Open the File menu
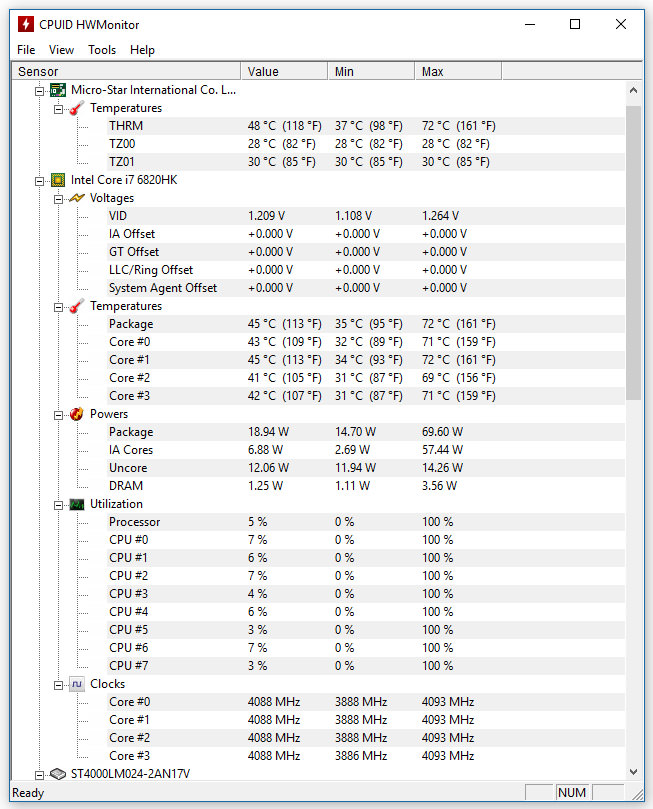Screen dimensions: 653x809 coord(26,50)
